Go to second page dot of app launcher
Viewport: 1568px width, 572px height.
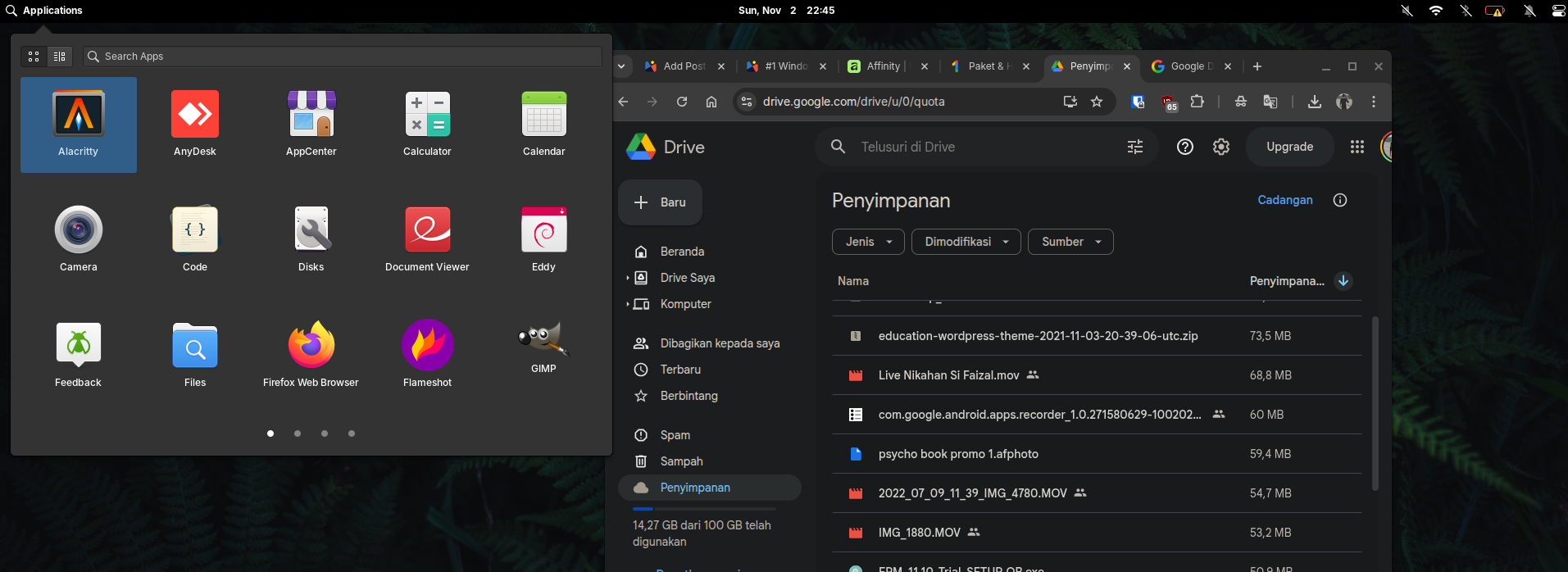(x=298, y=434)
